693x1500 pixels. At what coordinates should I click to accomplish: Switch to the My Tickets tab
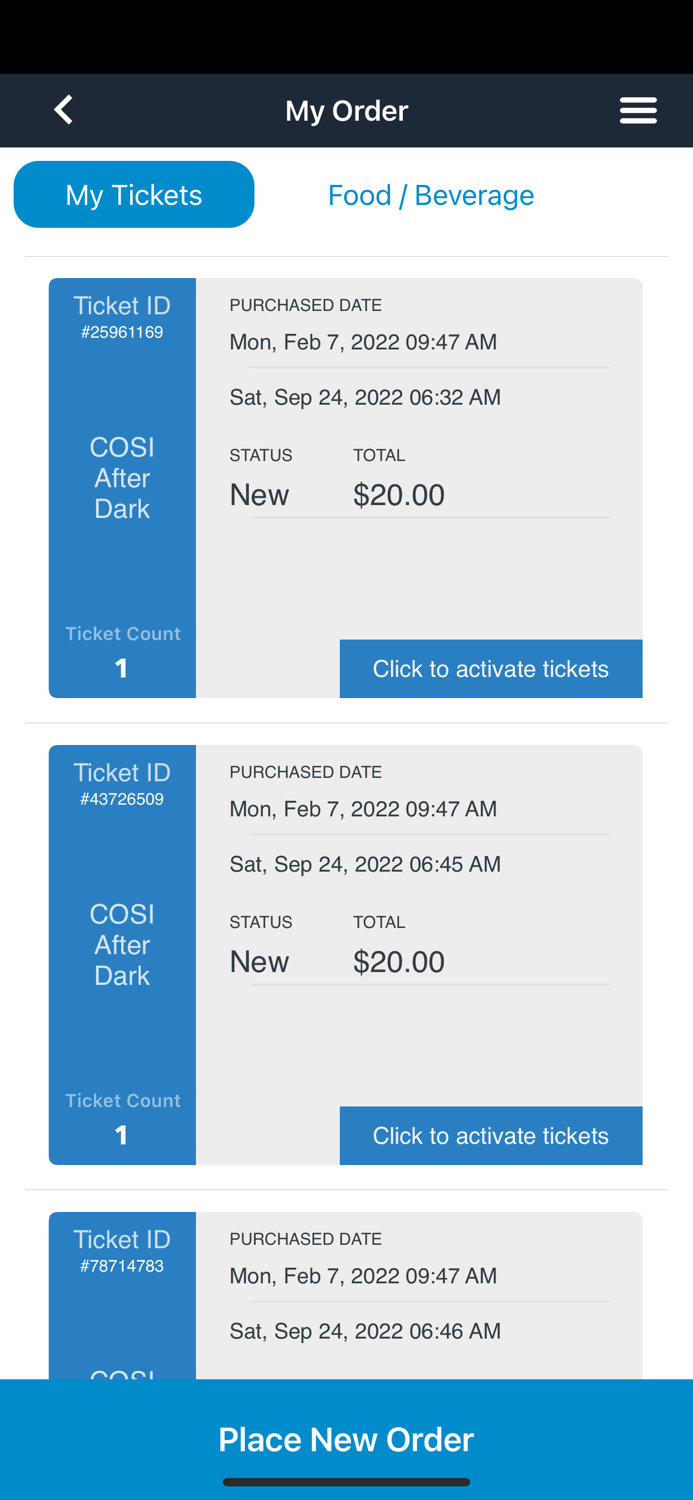click(134, 195)
